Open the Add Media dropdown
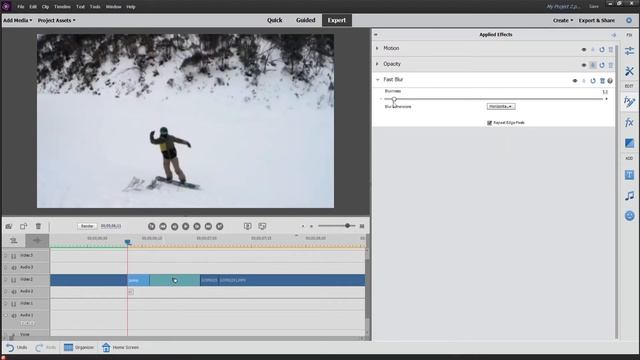640x360 pixels. [x=18, y=20]
